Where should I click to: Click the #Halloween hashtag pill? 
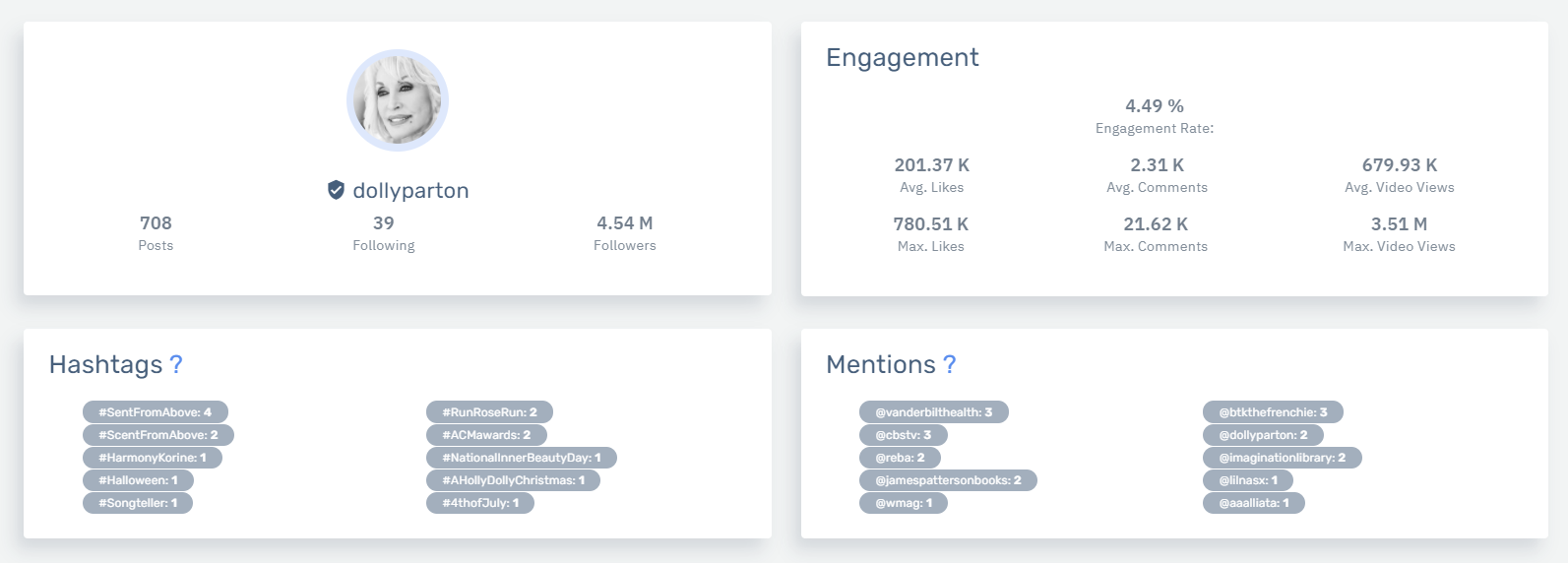click(138, 480)
